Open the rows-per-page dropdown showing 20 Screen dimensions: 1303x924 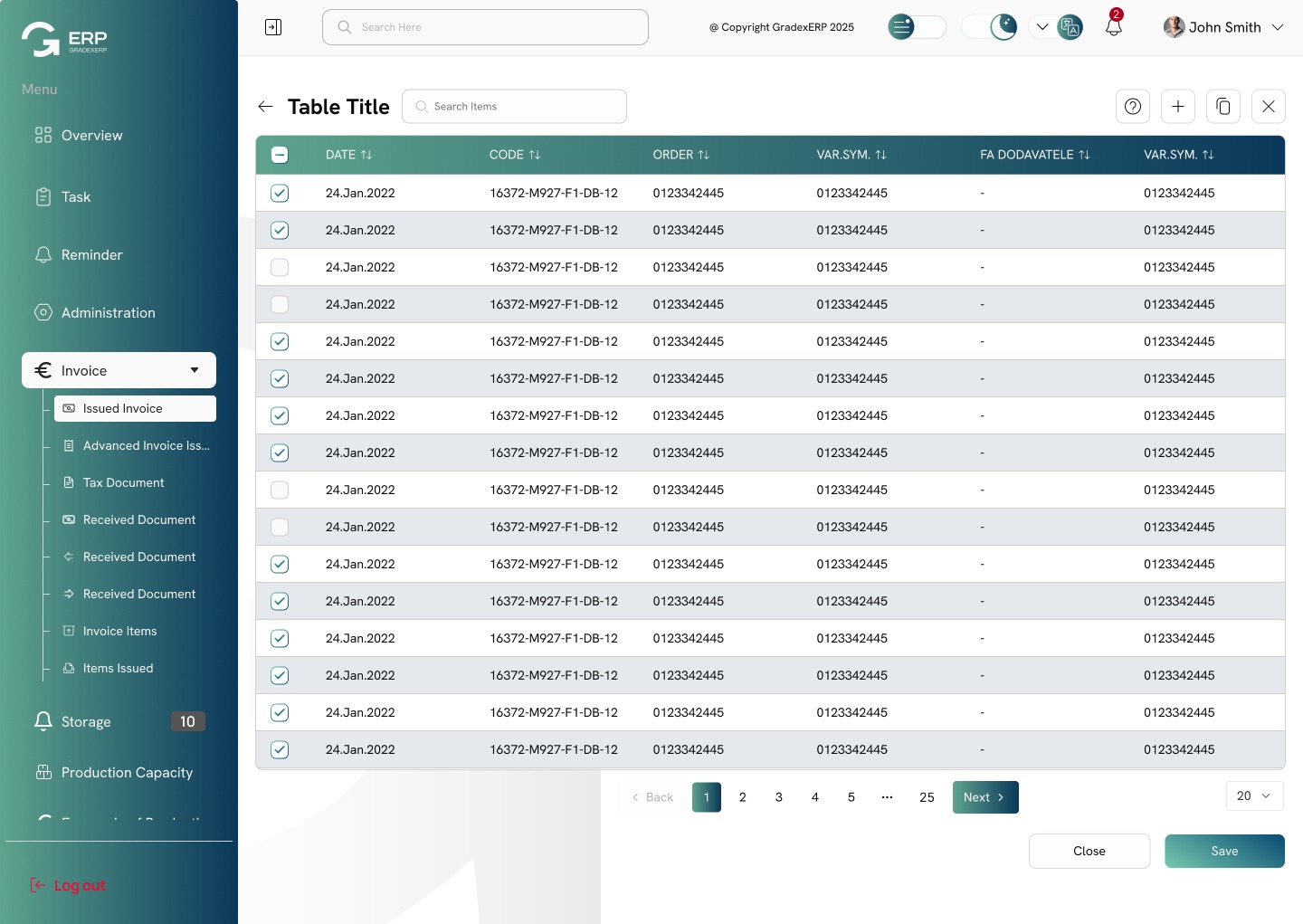point(1254,795)
